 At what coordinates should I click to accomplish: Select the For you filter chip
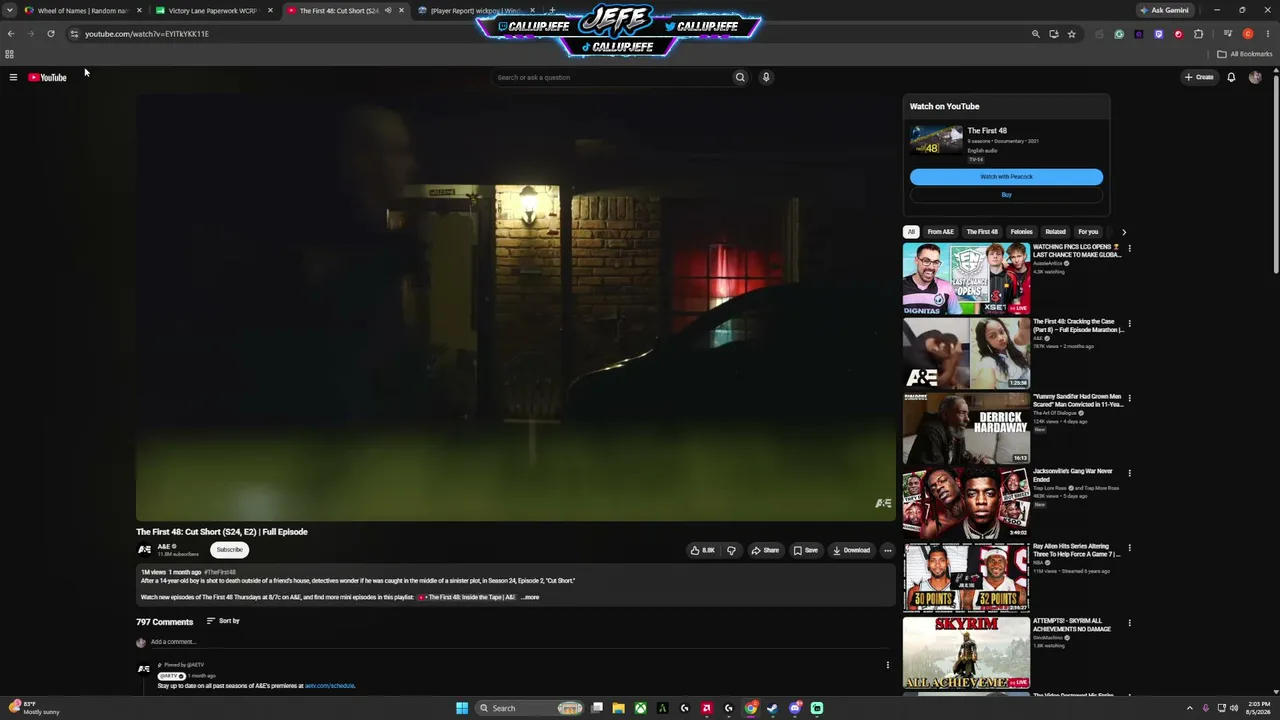click(1088, 232)
